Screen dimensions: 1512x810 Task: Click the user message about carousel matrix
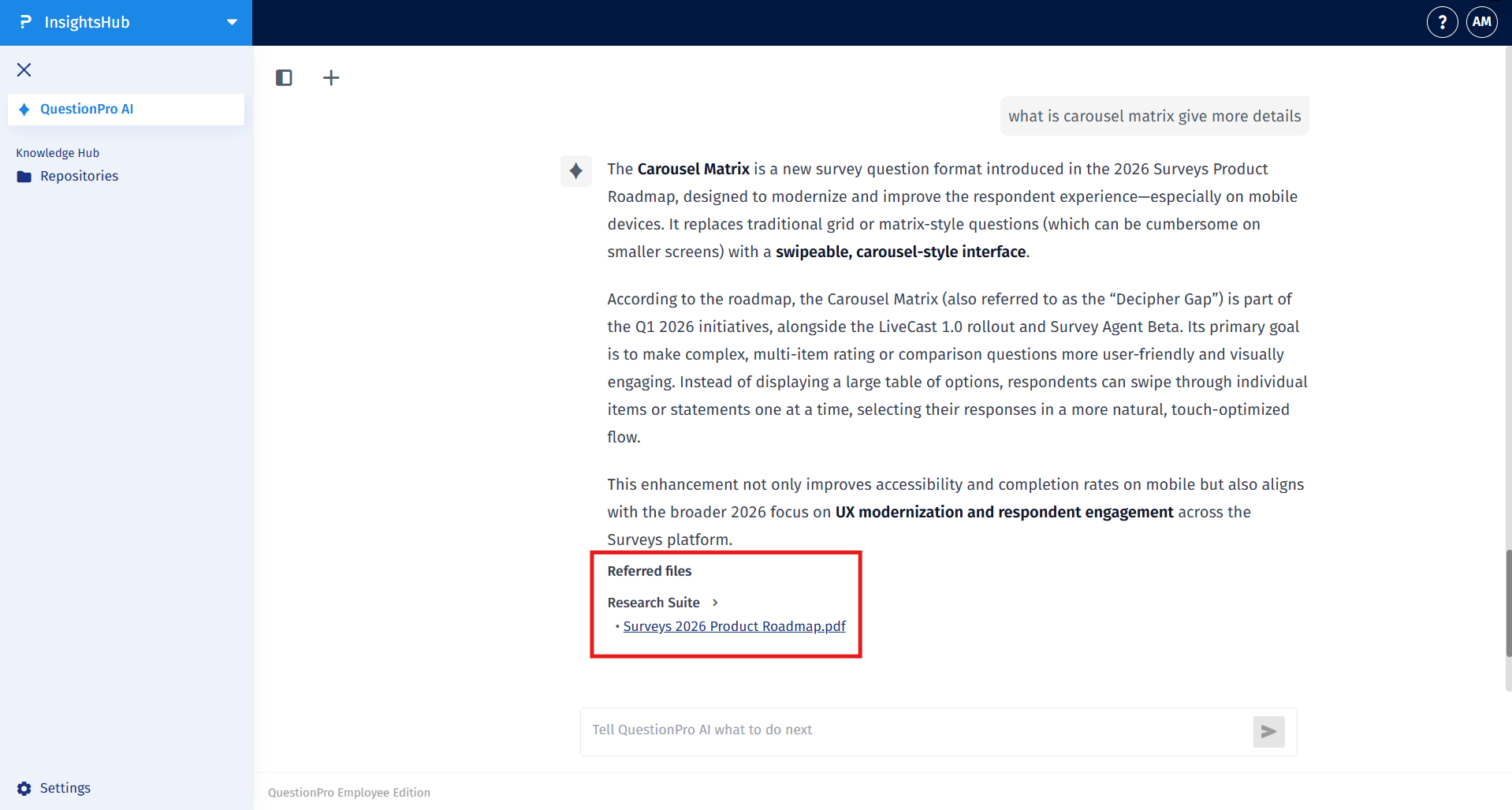pos(1154,116)
